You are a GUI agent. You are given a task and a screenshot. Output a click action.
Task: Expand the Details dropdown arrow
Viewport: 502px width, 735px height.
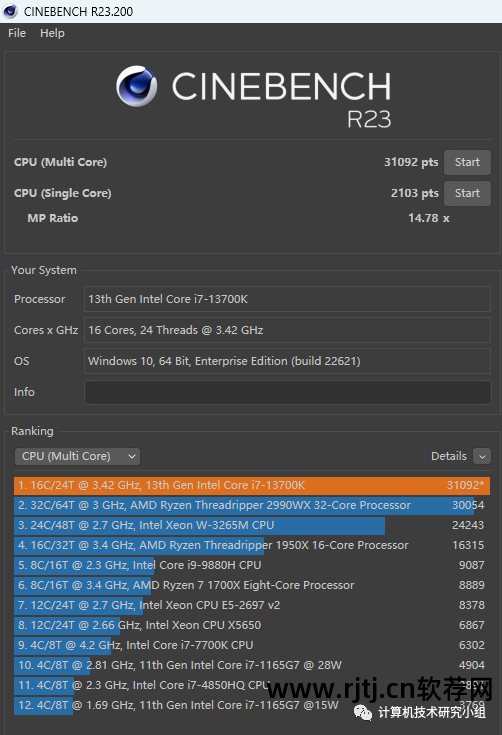(x=482, y=456)
